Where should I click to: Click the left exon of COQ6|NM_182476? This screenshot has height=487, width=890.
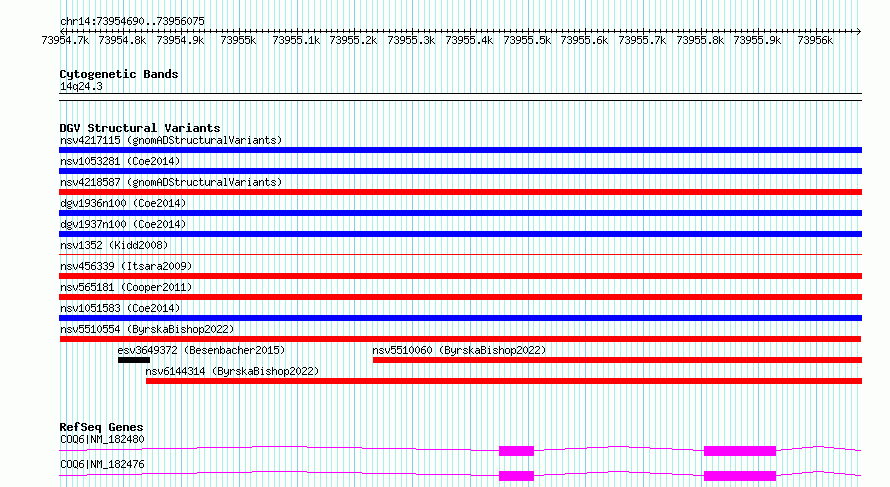click(x=517, y=476)
